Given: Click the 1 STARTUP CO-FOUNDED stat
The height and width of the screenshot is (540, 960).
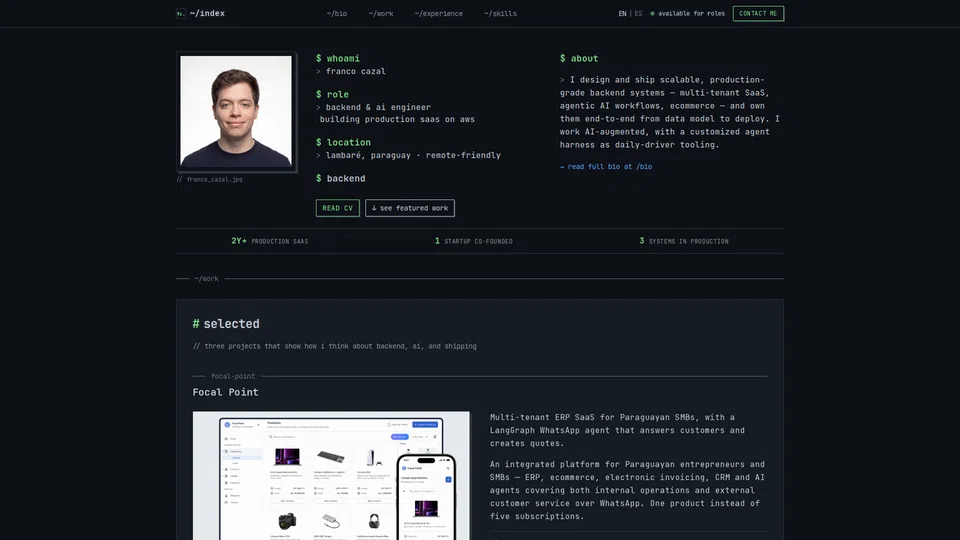Looking at the screenshot, I should click(x=473, y=241).
